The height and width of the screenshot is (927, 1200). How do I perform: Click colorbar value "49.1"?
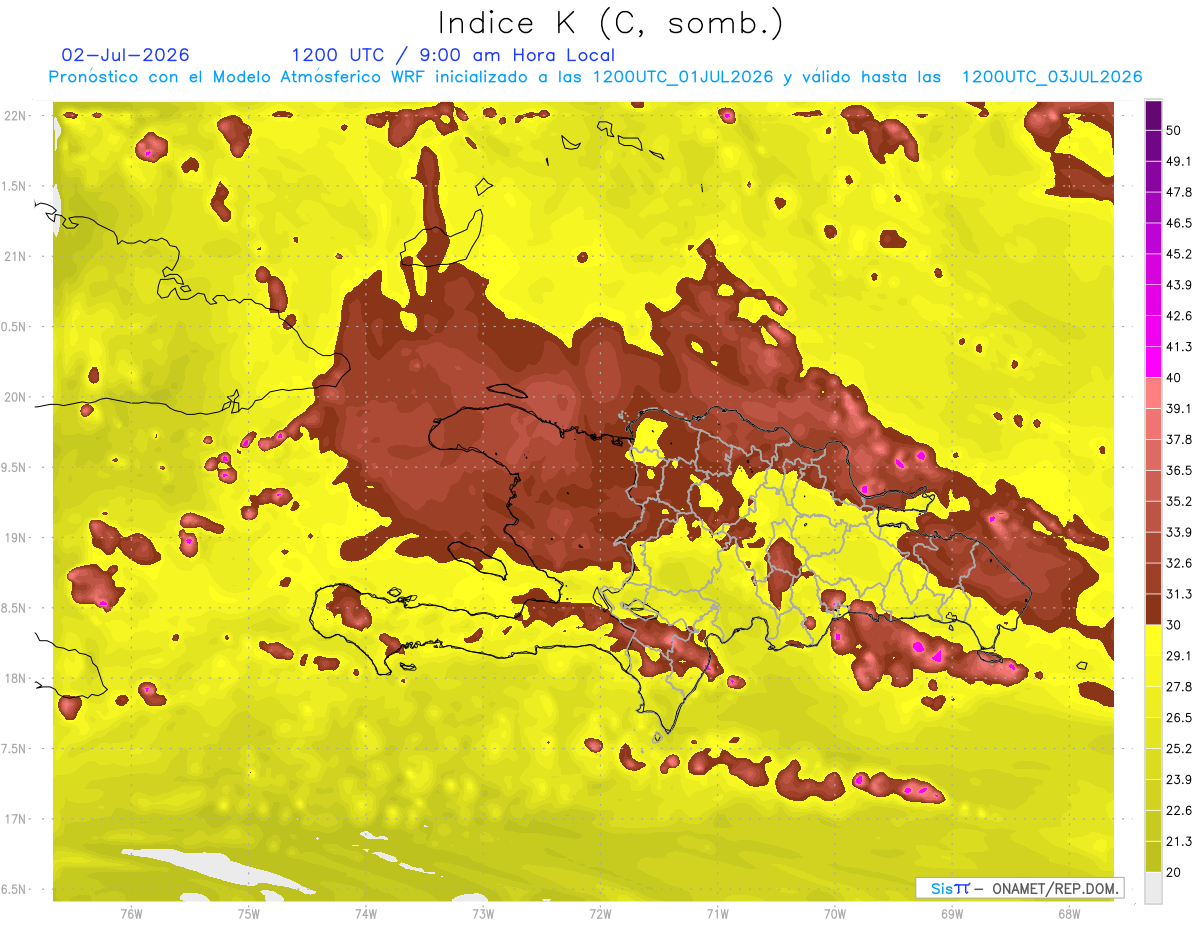pyautogui.click(x=1178, y=161)
